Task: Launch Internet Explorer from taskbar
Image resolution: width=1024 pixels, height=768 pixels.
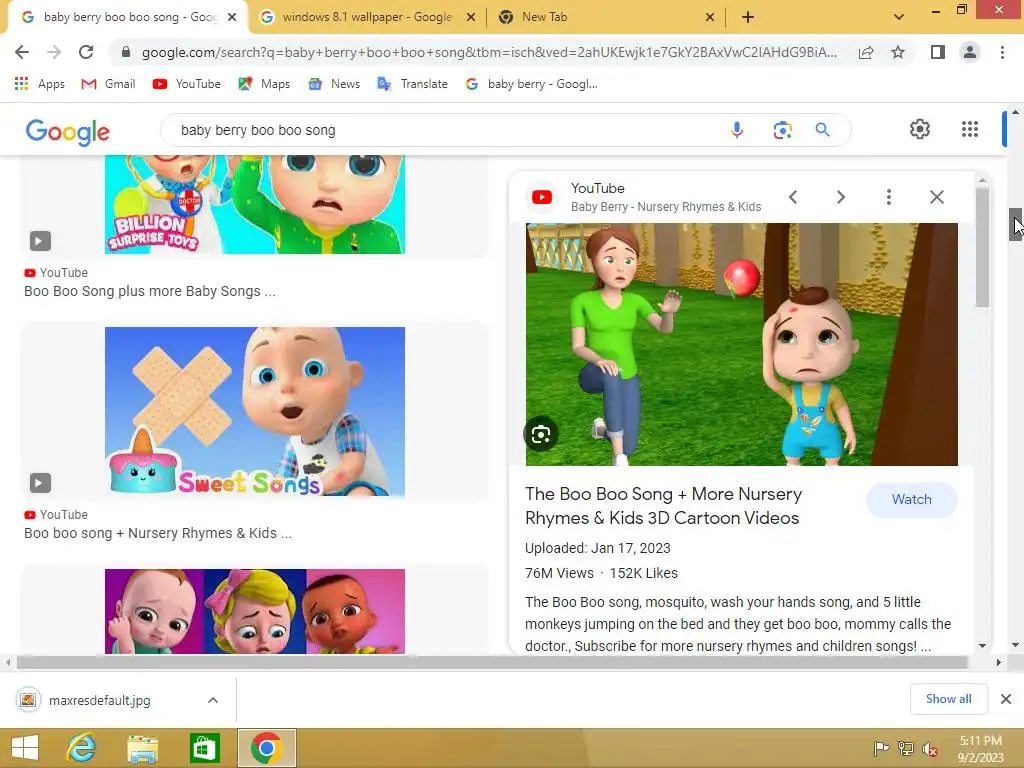Action: [x=82, y=748]
